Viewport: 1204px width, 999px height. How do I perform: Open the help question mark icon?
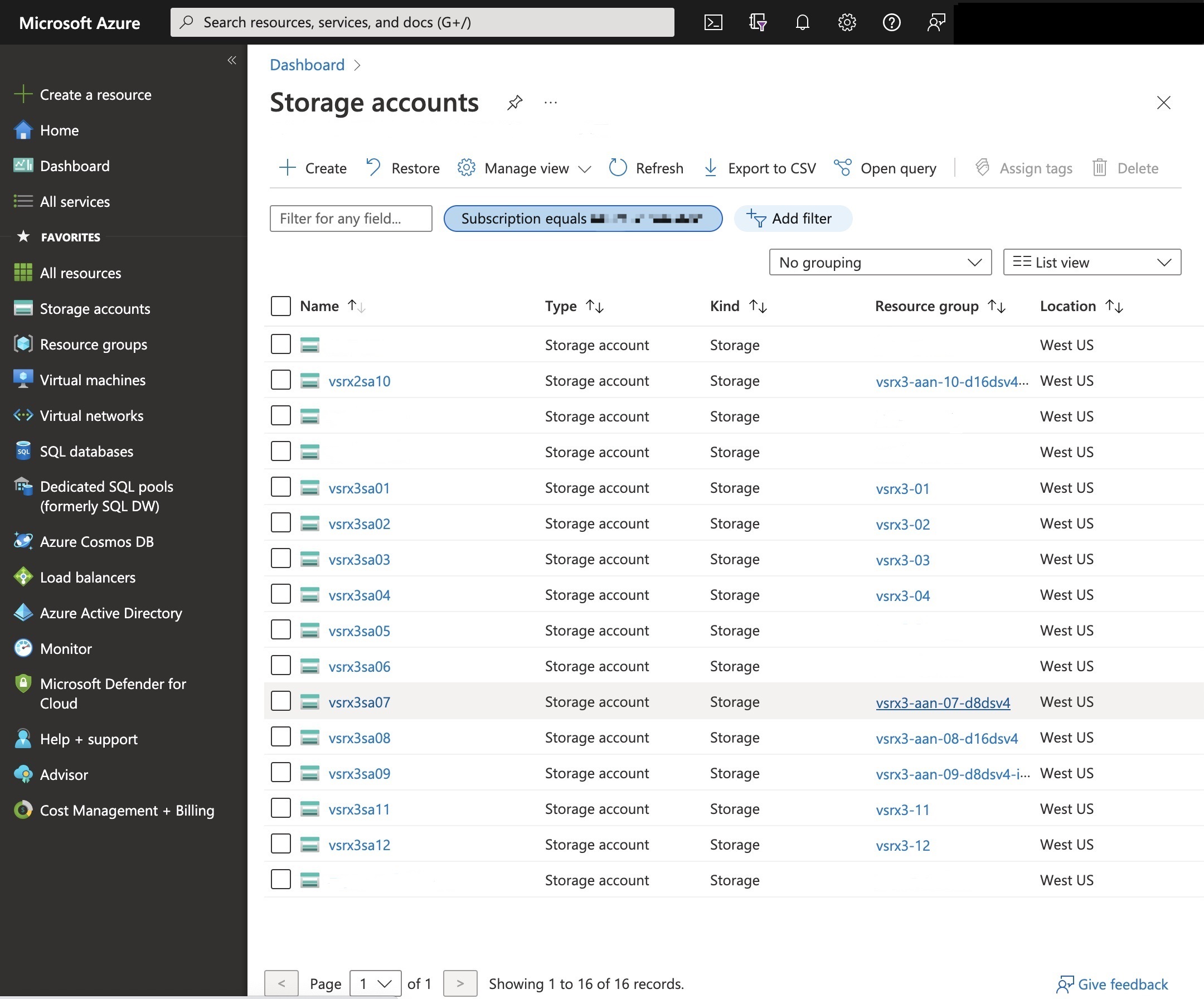pos(891,22)
